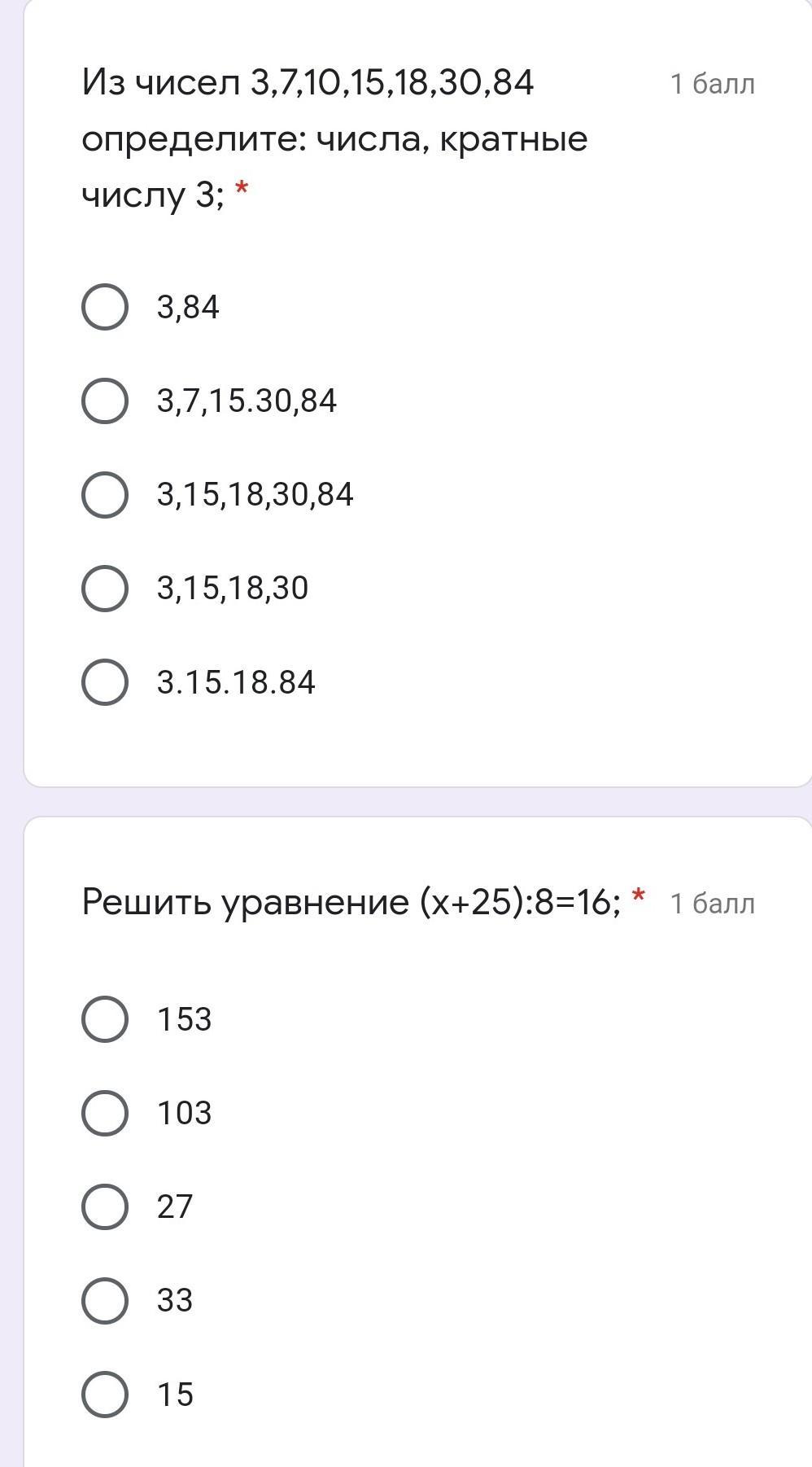Mark the answer "3,15,18,30"

[x=105, y=588]
